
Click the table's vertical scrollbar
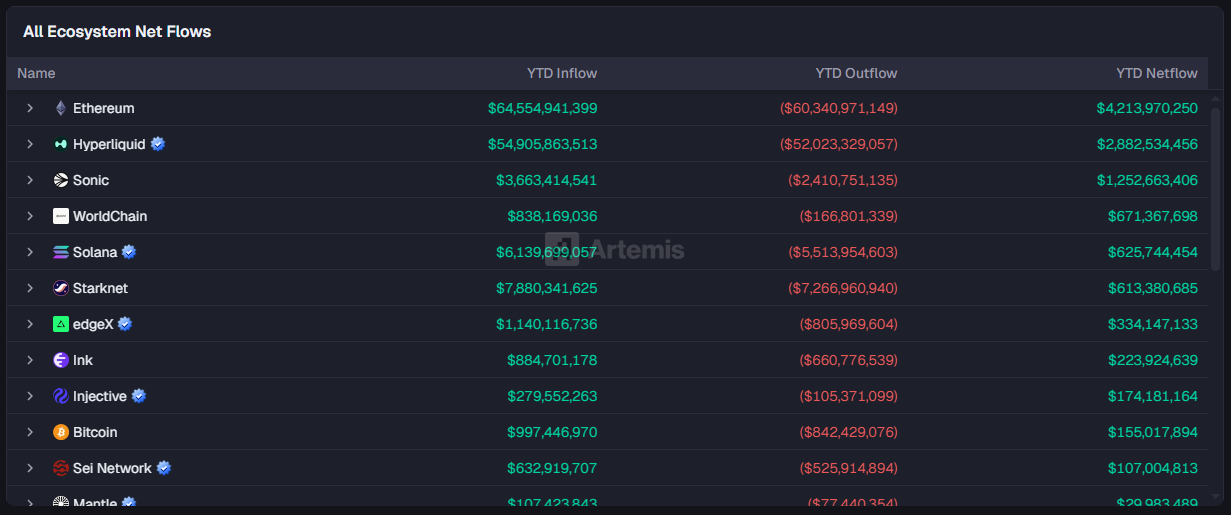(1215, 250)
